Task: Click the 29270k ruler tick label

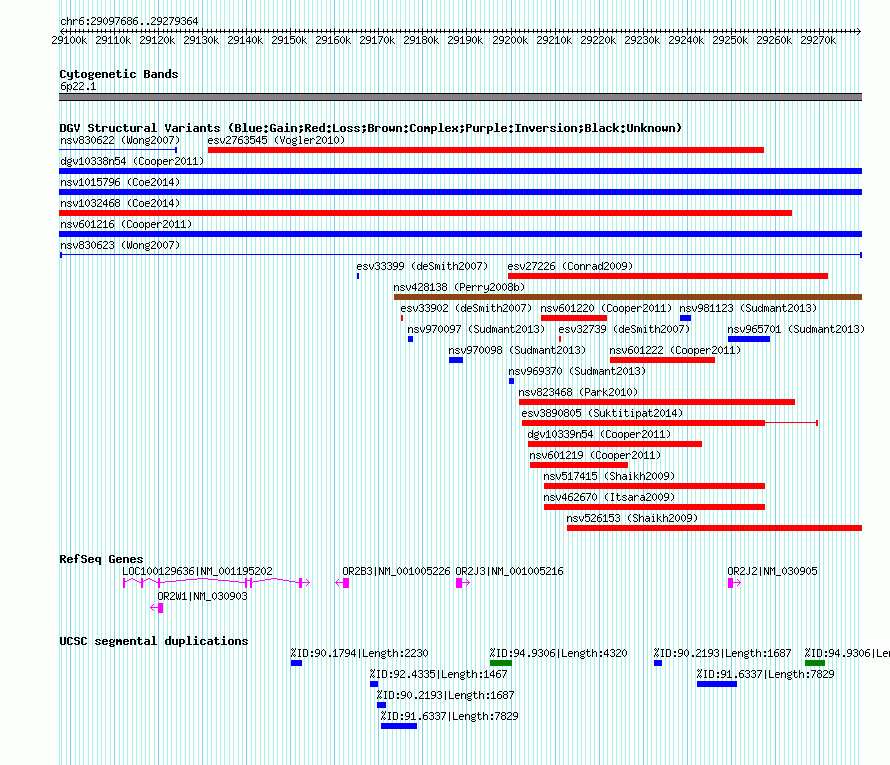Action: point(818,40)
